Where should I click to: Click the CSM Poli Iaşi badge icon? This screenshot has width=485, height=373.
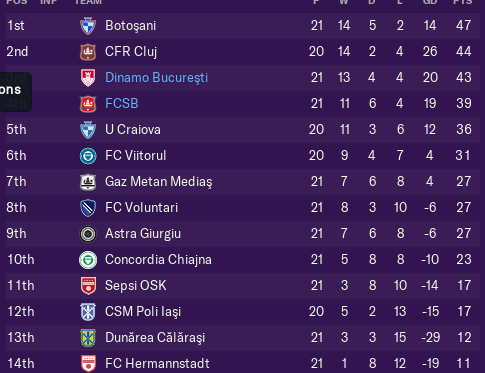pyautogui.click(x=88, y=312)
